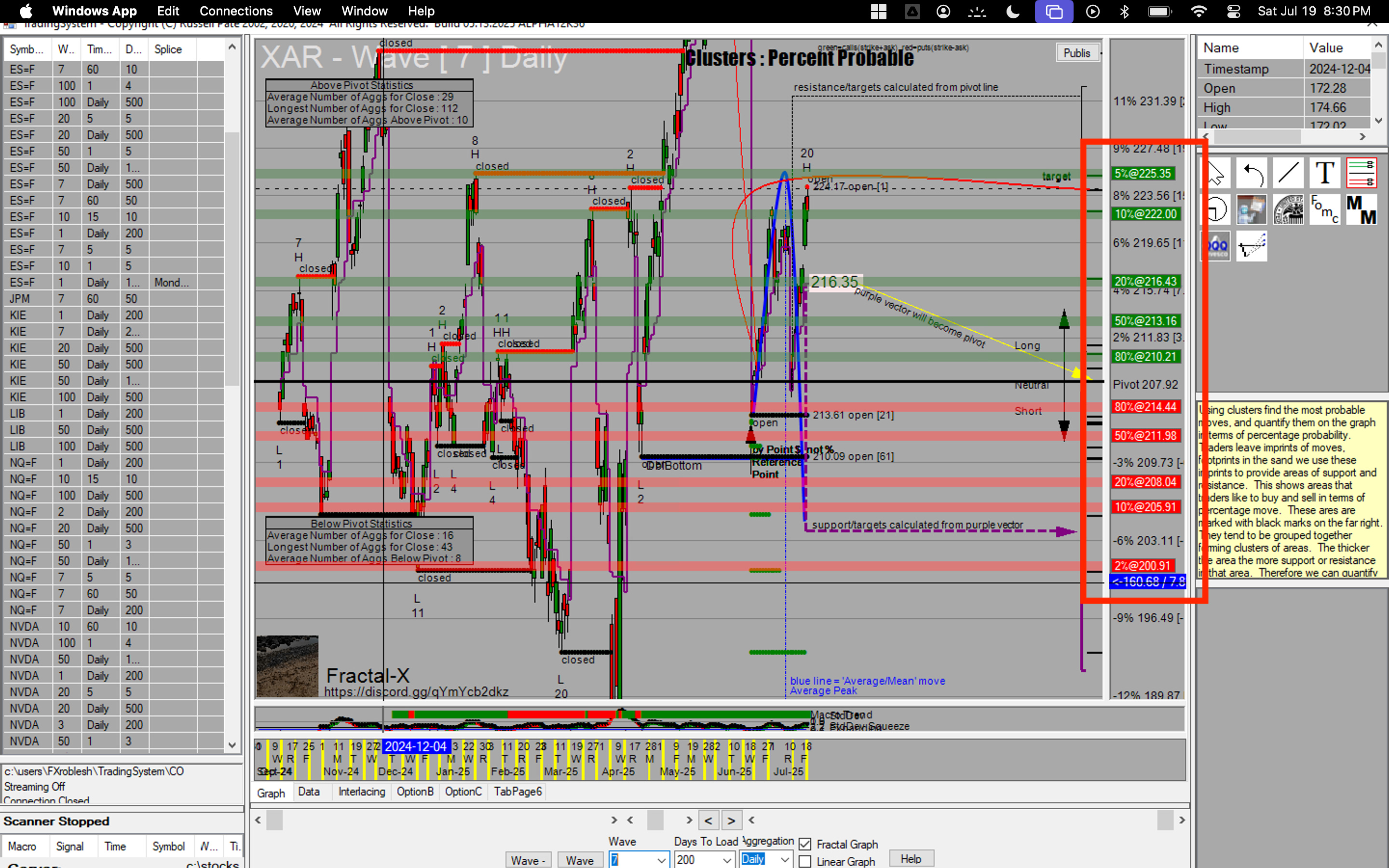Click the MM icon in toolbox

tap(1361, 210)
